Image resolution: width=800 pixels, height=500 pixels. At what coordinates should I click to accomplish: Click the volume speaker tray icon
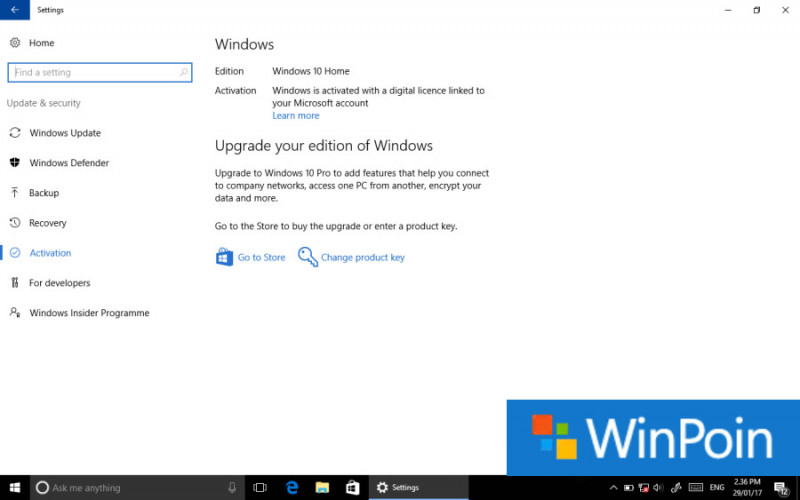pos(659,488)
